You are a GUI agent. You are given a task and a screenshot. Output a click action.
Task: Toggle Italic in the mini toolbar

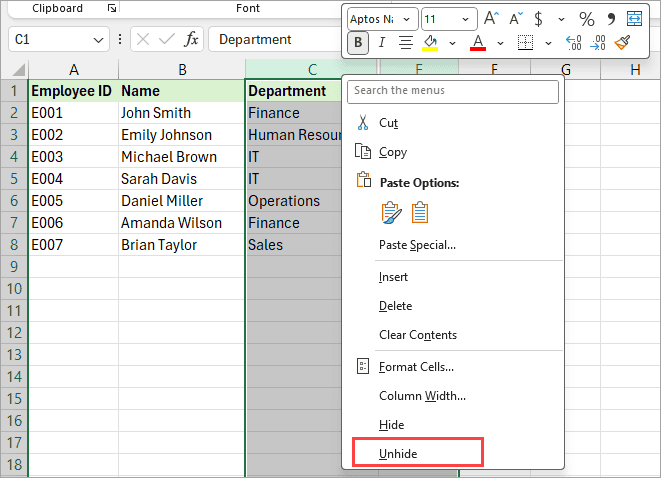(381, 43)
